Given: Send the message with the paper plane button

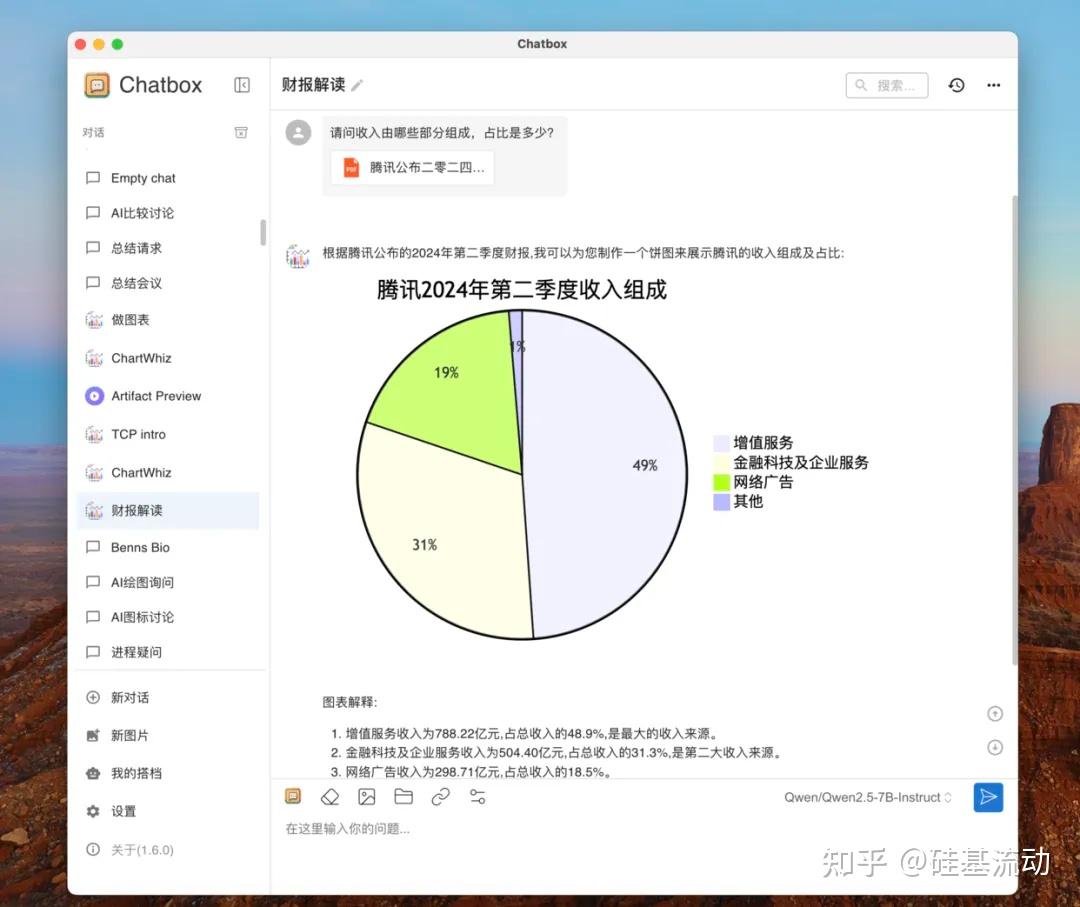Looking at the screenshot, I should point(988,797).
